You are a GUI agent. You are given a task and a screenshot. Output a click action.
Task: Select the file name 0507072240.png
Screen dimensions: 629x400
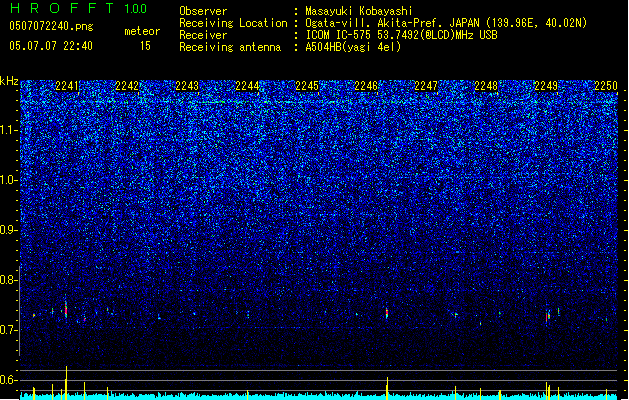click(51, 26)
